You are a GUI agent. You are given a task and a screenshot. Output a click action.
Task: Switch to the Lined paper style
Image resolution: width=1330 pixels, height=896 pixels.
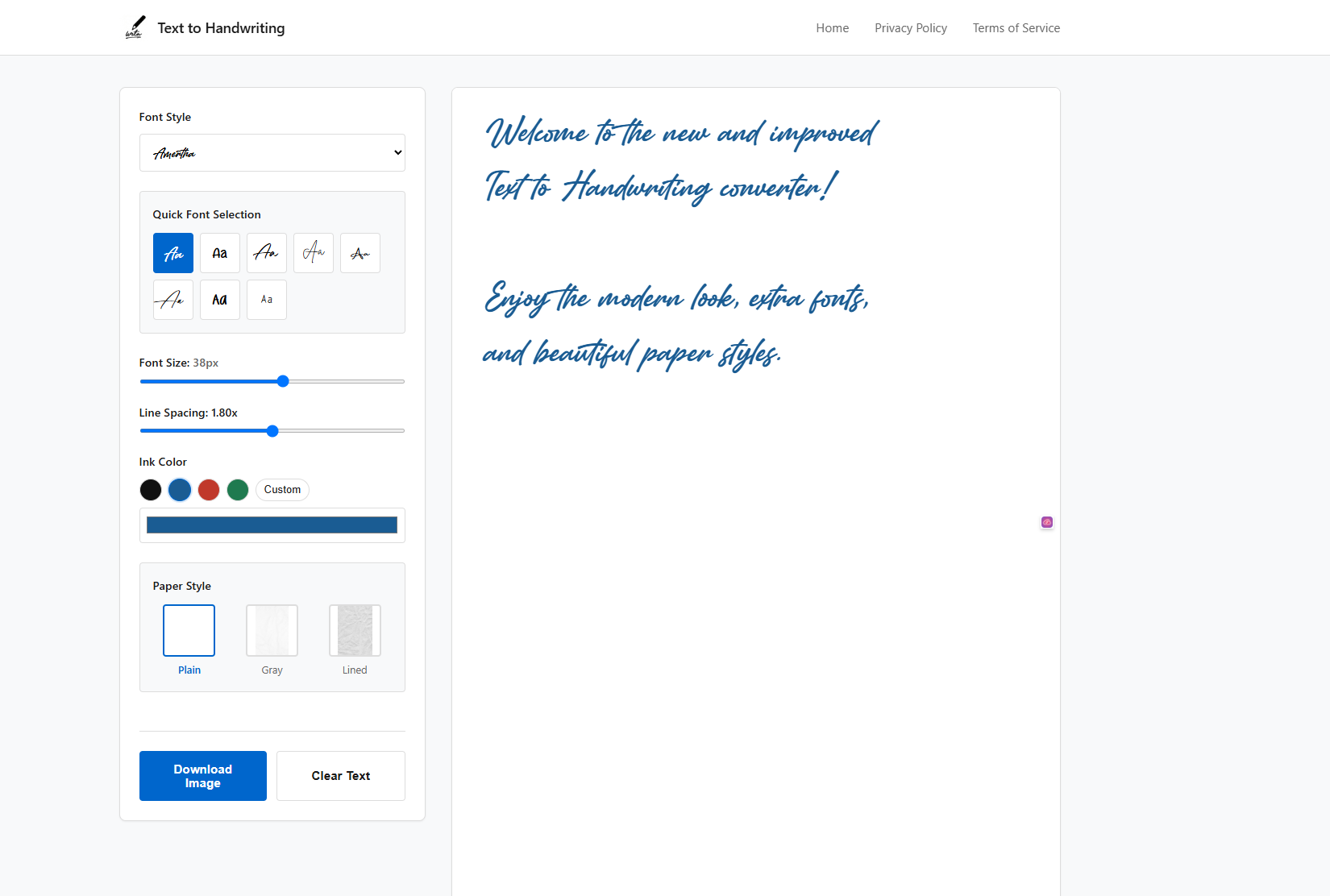[x=355, y=630]
